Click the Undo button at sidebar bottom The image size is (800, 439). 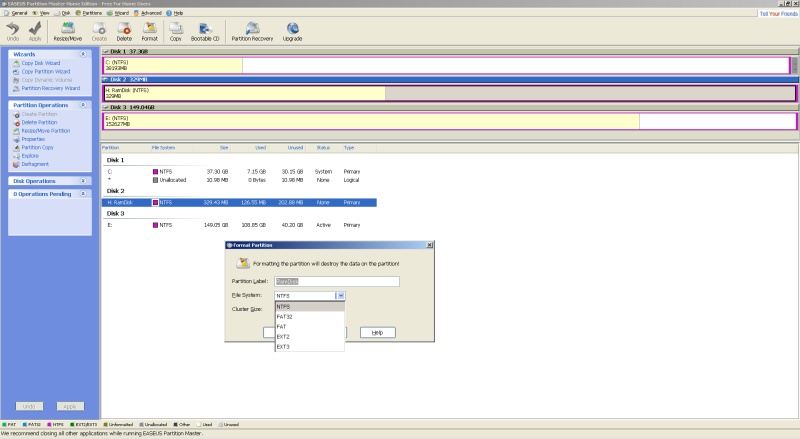click(29, 406)
